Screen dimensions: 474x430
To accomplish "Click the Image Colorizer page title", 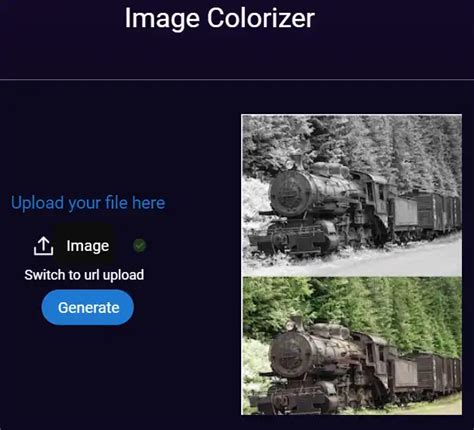I will (x=220, y=18).
